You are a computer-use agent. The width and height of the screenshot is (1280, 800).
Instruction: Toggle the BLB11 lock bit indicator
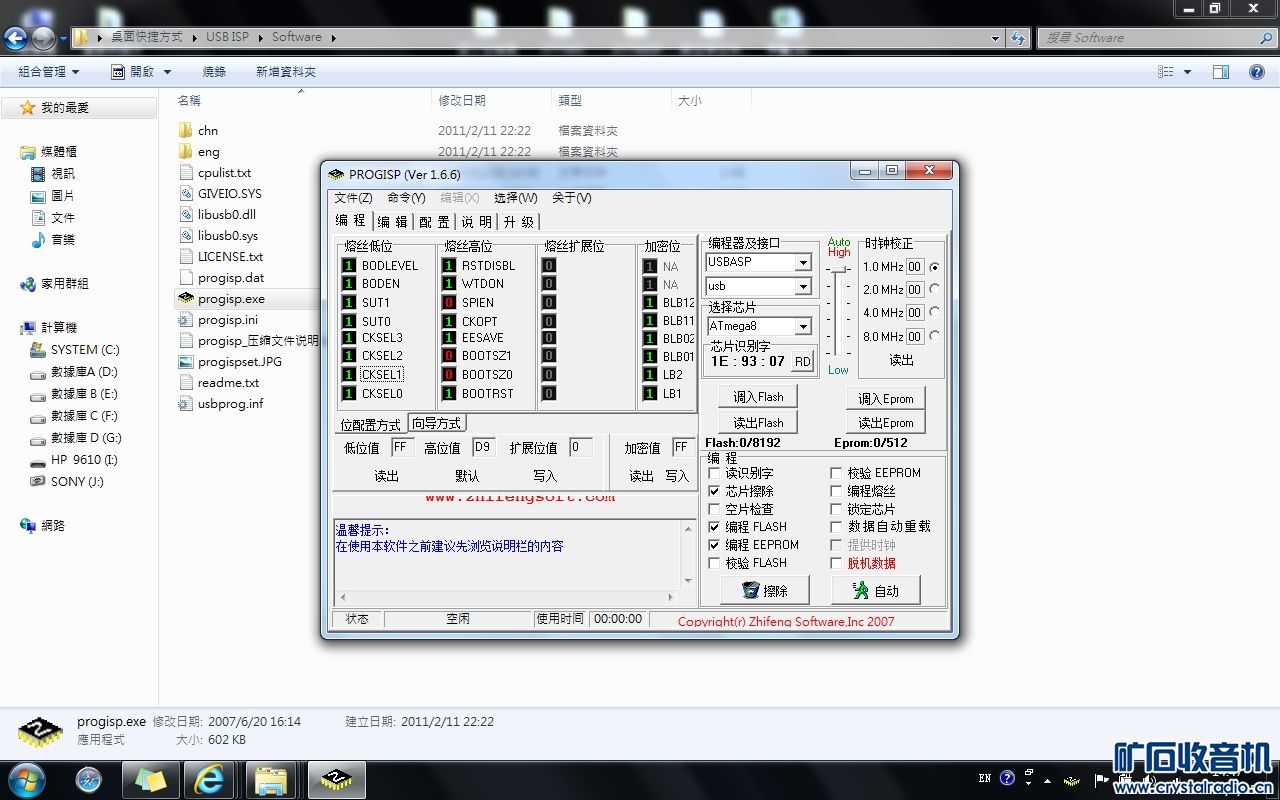(x=650, y=321)
